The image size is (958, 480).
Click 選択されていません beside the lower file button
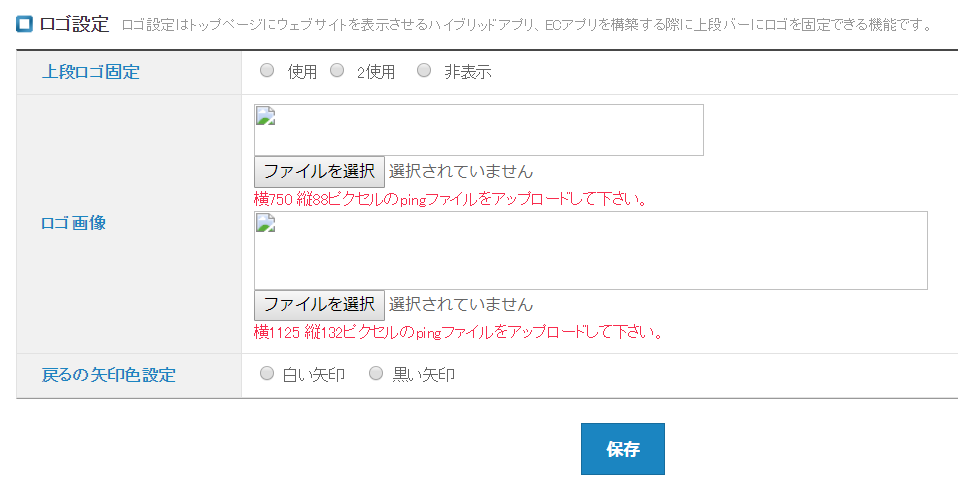coord(461,304)
